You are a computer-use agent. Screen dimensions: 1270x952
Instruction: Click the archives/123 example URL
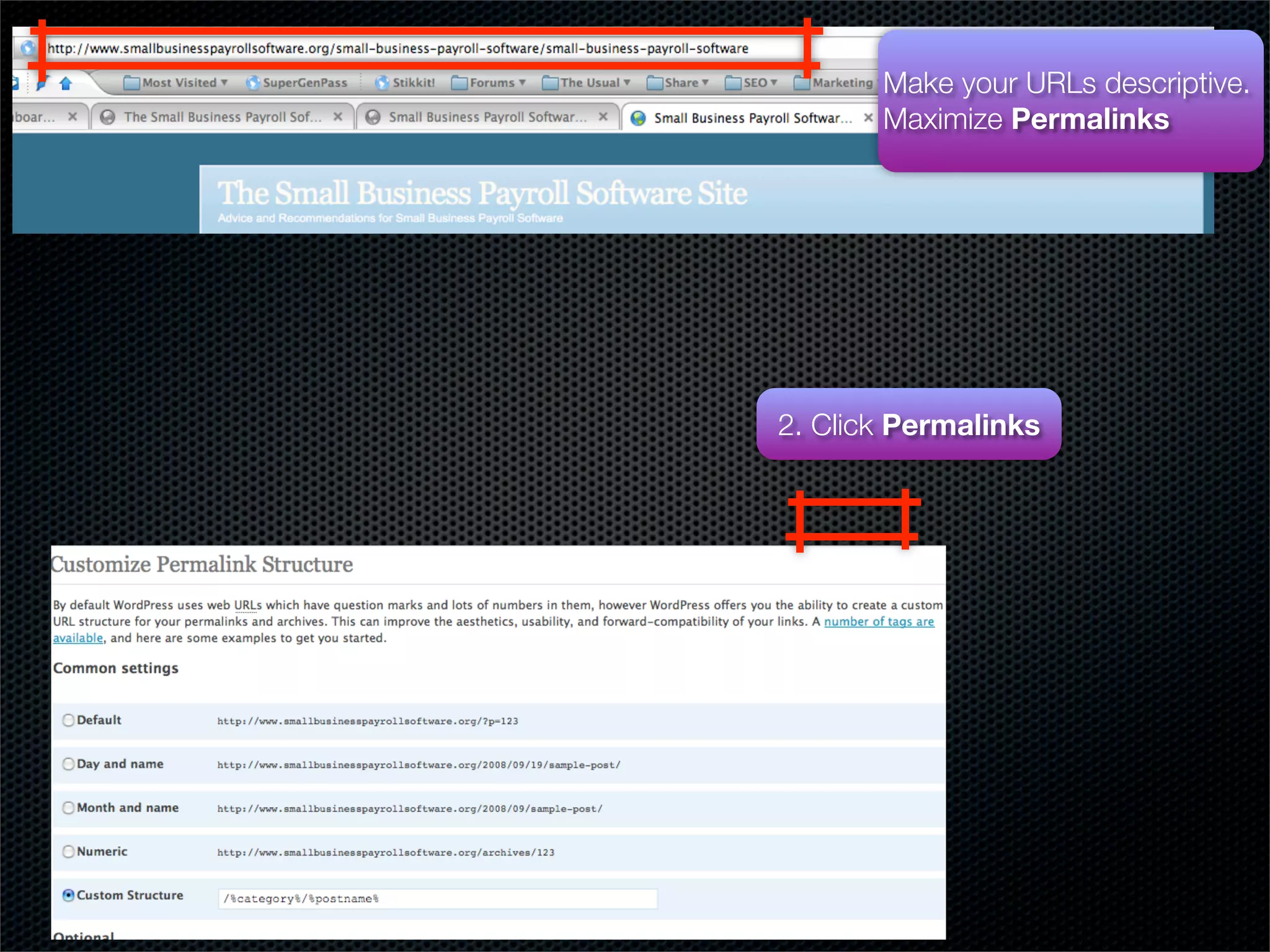(386, 853)
